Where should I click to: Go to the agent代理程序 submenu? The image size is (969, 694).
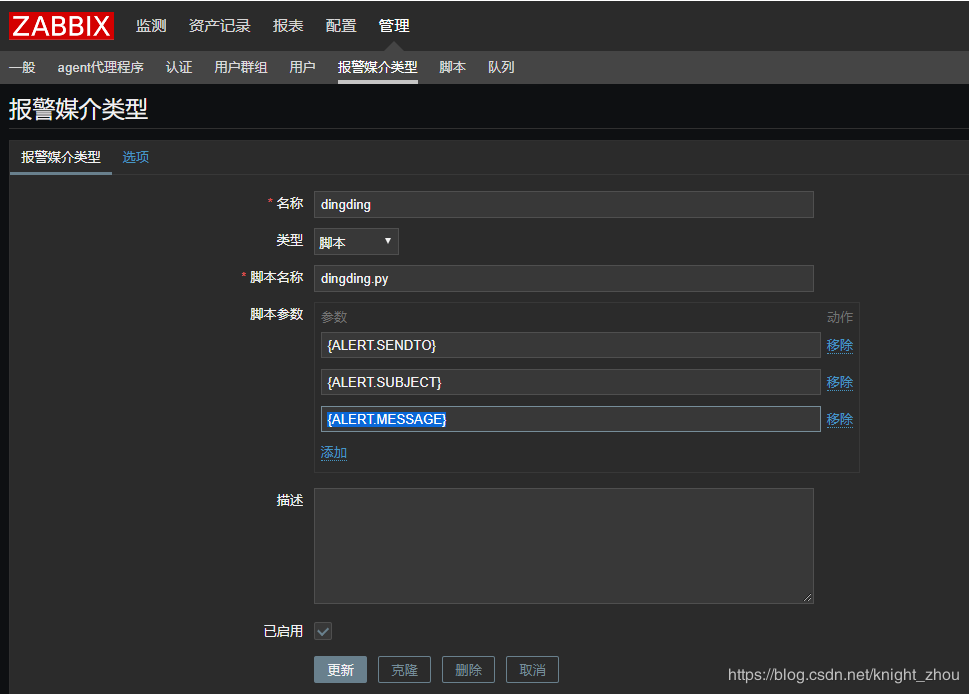click(100, 67)
